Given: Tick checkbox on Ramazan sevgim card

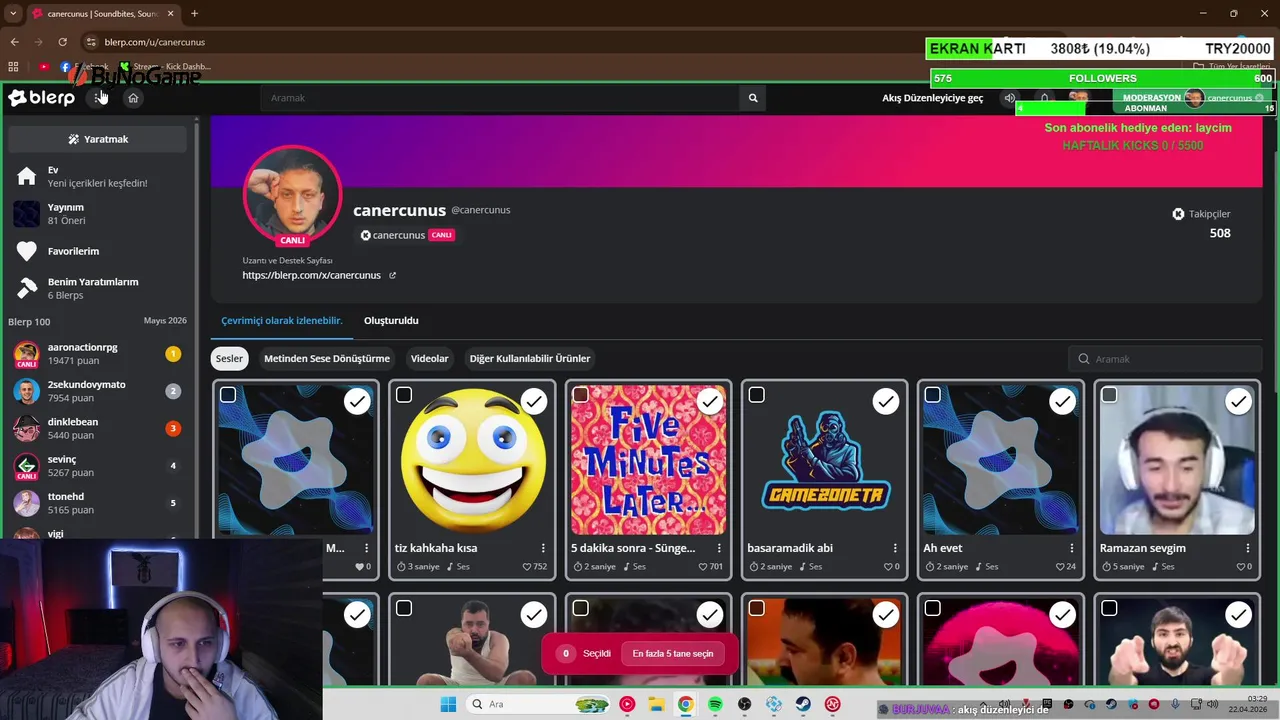Looking at the screenshot, I should (x=1108, y=395).
